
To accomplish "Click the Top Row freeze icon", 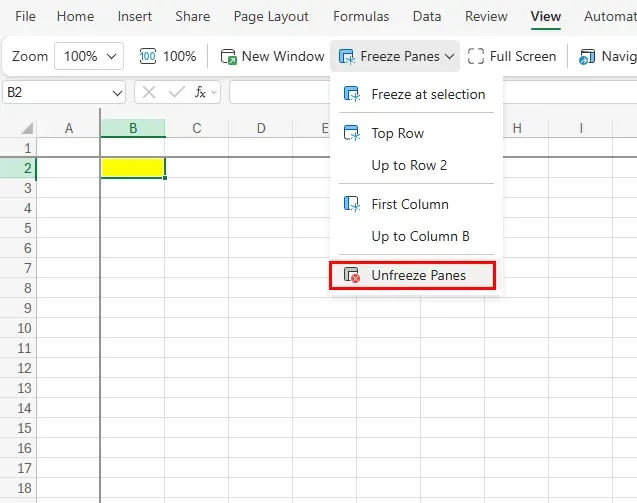I will (351, 133).
